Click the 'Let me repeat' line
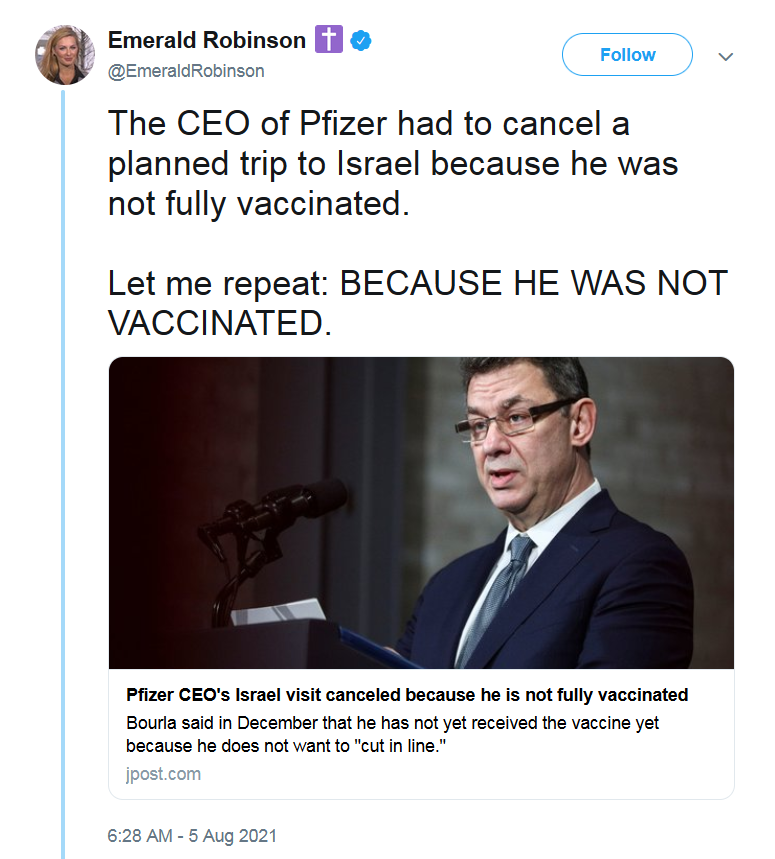775x859 pixels. [417, 283]
